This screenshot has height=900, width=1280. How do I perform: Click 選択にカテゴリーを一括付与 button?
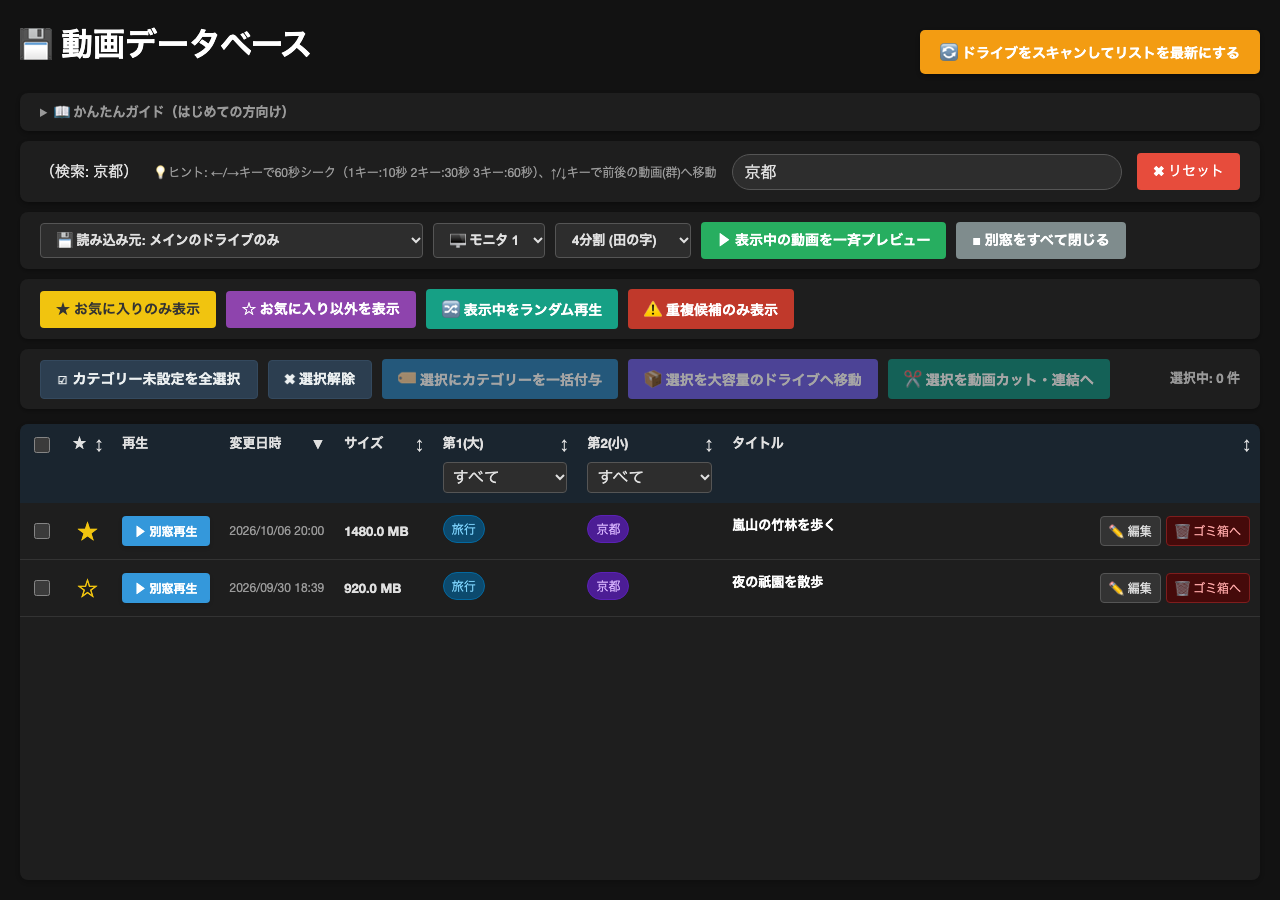[500, 379]
